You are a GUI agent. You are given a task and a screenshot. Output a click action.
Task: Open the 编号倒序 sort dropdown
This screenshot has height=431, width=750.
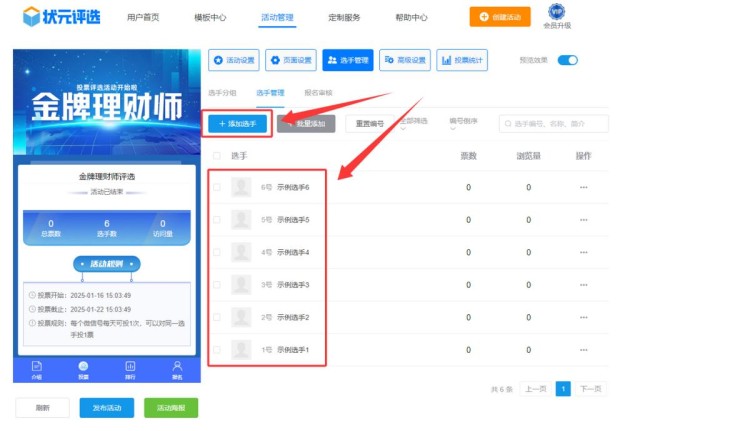465,123
